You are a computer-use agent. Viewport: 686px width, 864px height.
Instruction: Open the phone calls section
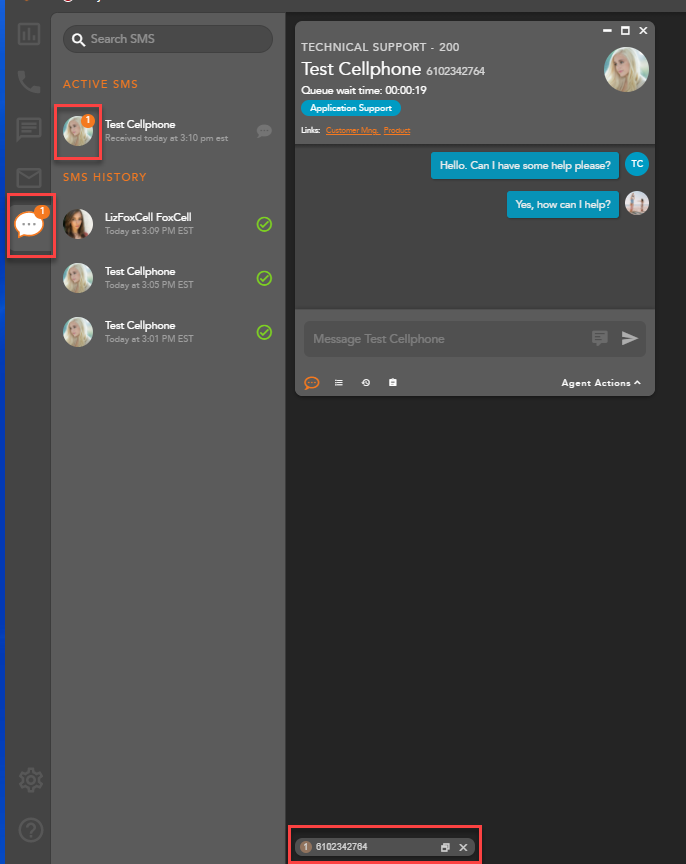pyautogui.click(x=29, y=82)
